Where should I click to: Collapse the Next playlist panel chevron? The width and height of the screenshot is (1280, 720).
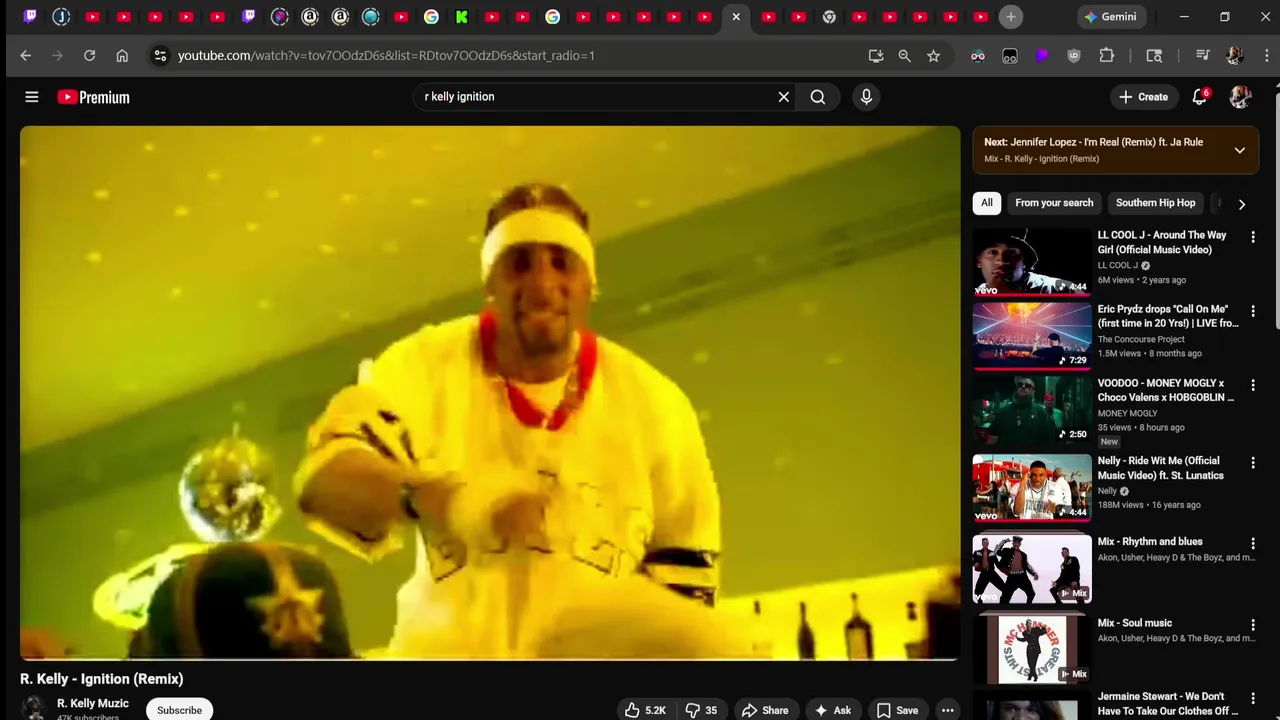(1239, 150)
